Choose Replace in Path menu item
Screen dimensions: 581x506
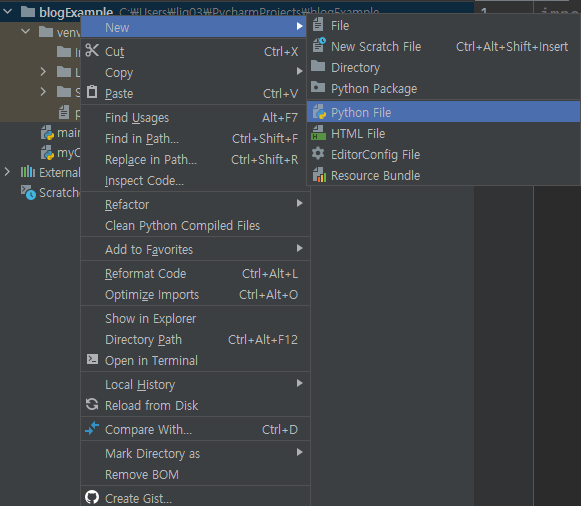(195, 160)
